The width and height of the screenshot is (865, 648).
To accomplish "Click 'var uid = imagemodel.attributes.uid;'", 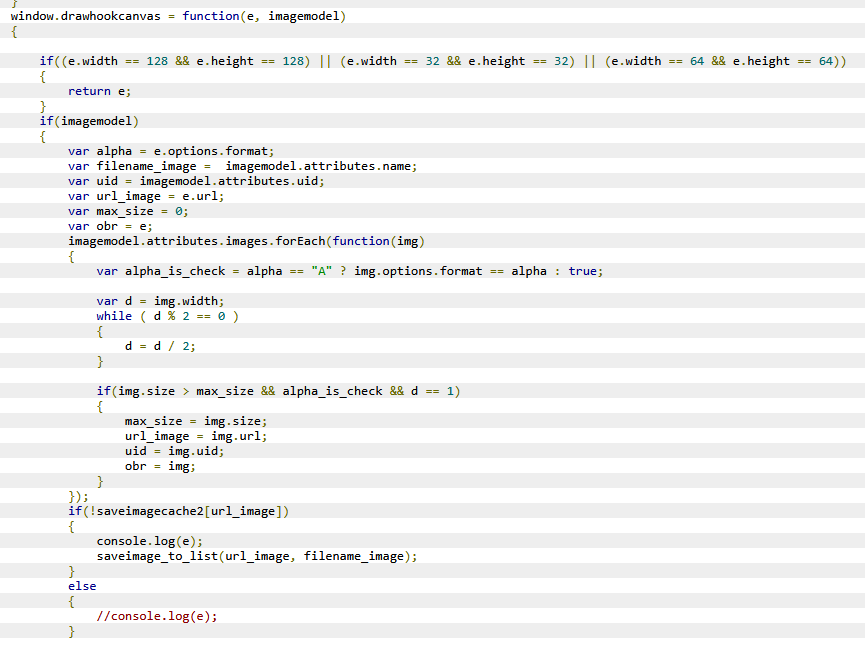I will 196,181.
